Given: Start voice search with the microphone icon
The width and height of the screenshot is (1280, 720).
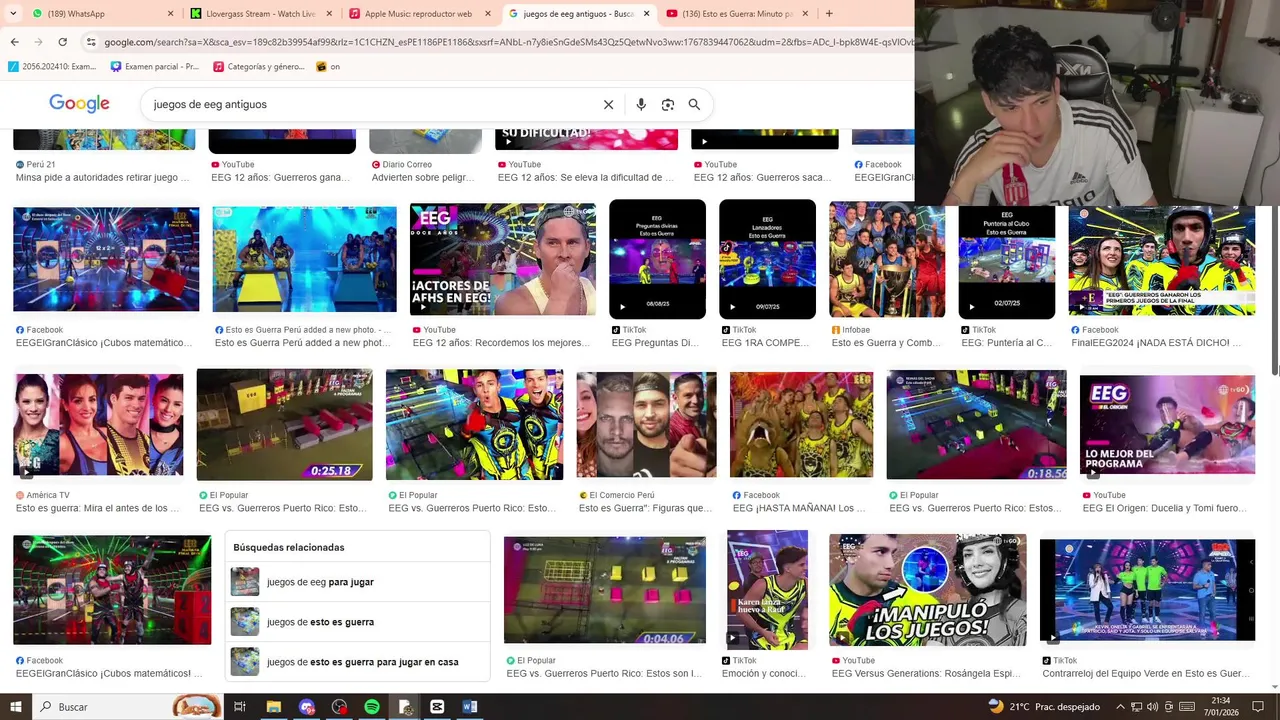Looking at the screenshot, I should (x=641, y=104).
